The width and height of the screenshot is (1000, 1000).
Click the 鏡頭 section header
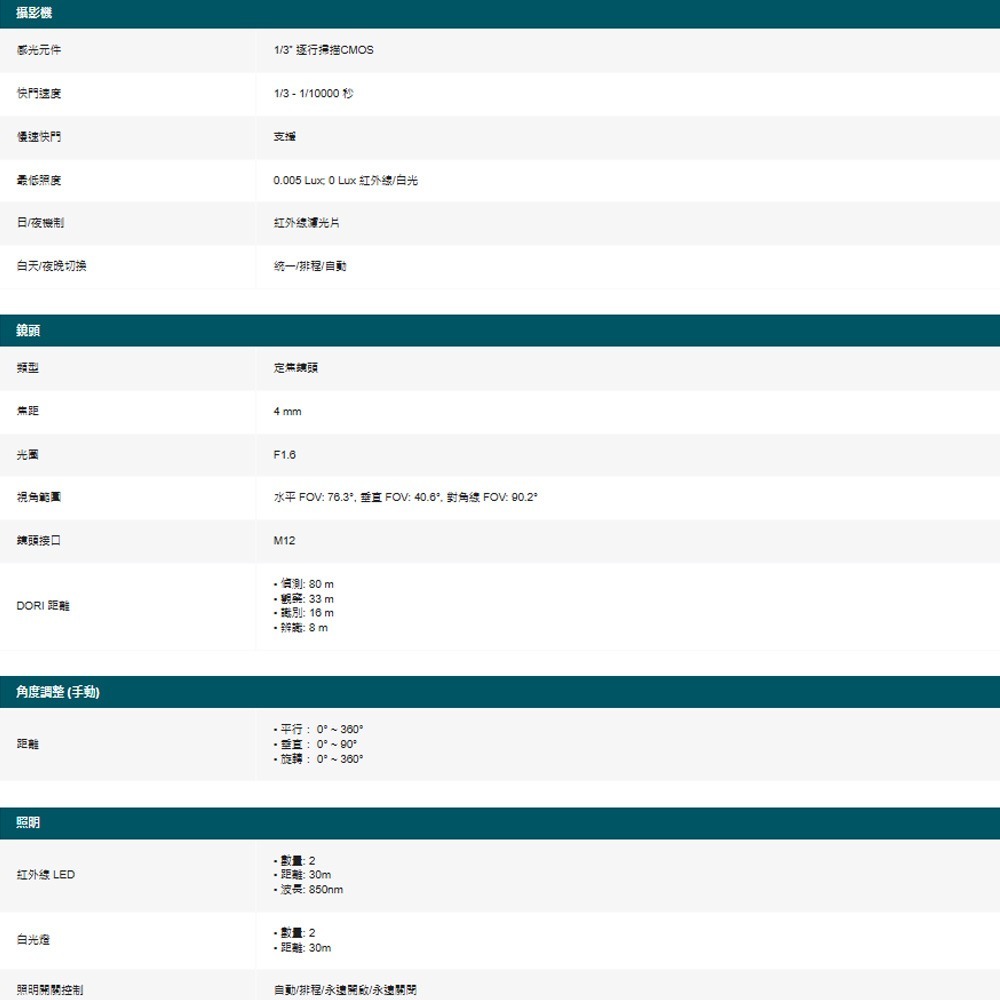(x=25, y=330)
